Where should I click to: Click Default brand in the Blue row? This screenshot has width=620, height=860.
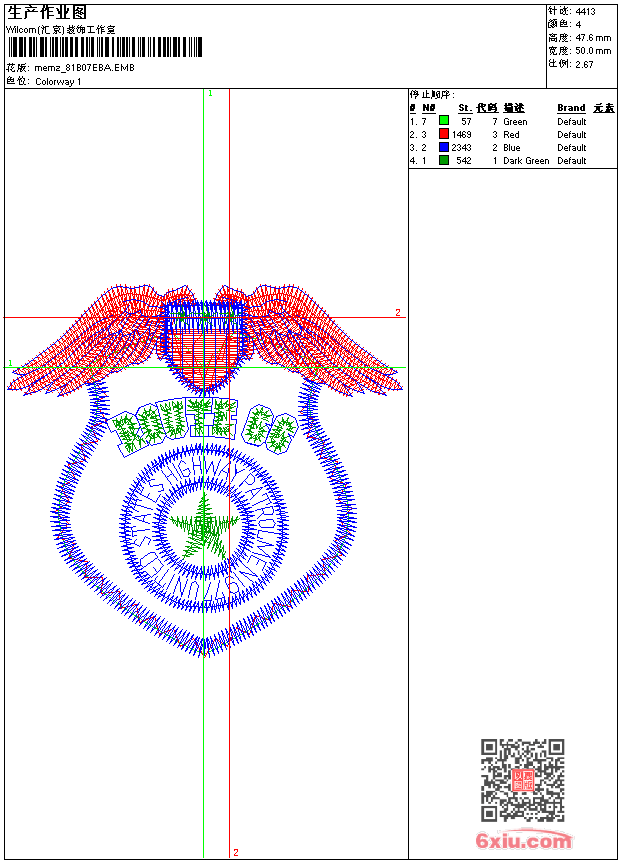(x=572, y=148)
